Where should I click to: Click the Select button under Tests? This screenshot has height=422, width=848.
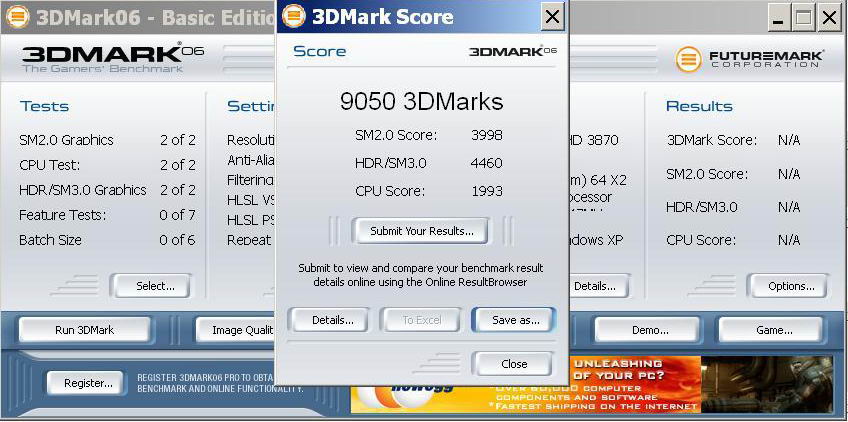point(151,286)
